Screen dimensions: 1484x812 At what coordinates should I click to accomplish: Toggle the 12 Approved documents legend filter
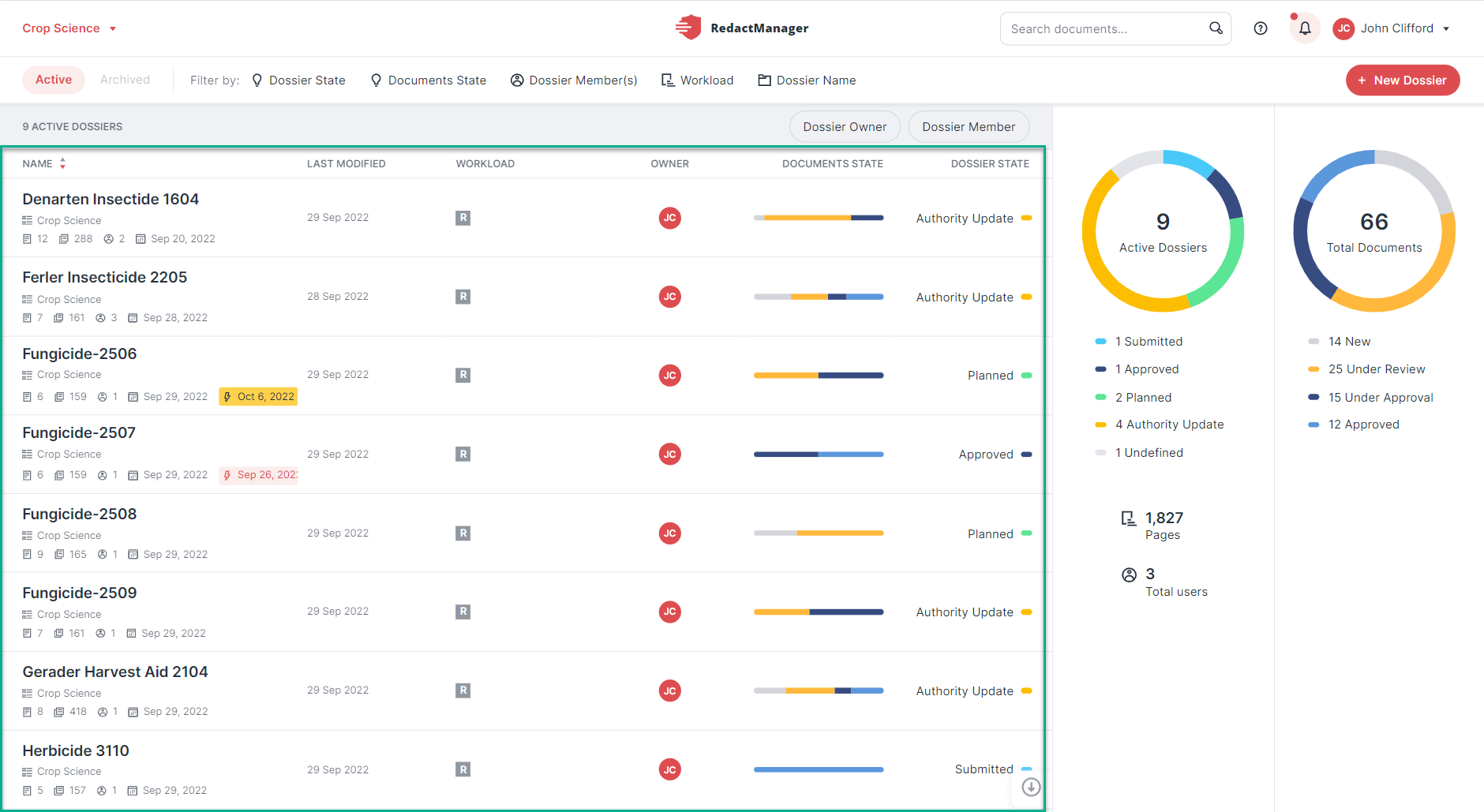coord(1354,425)
